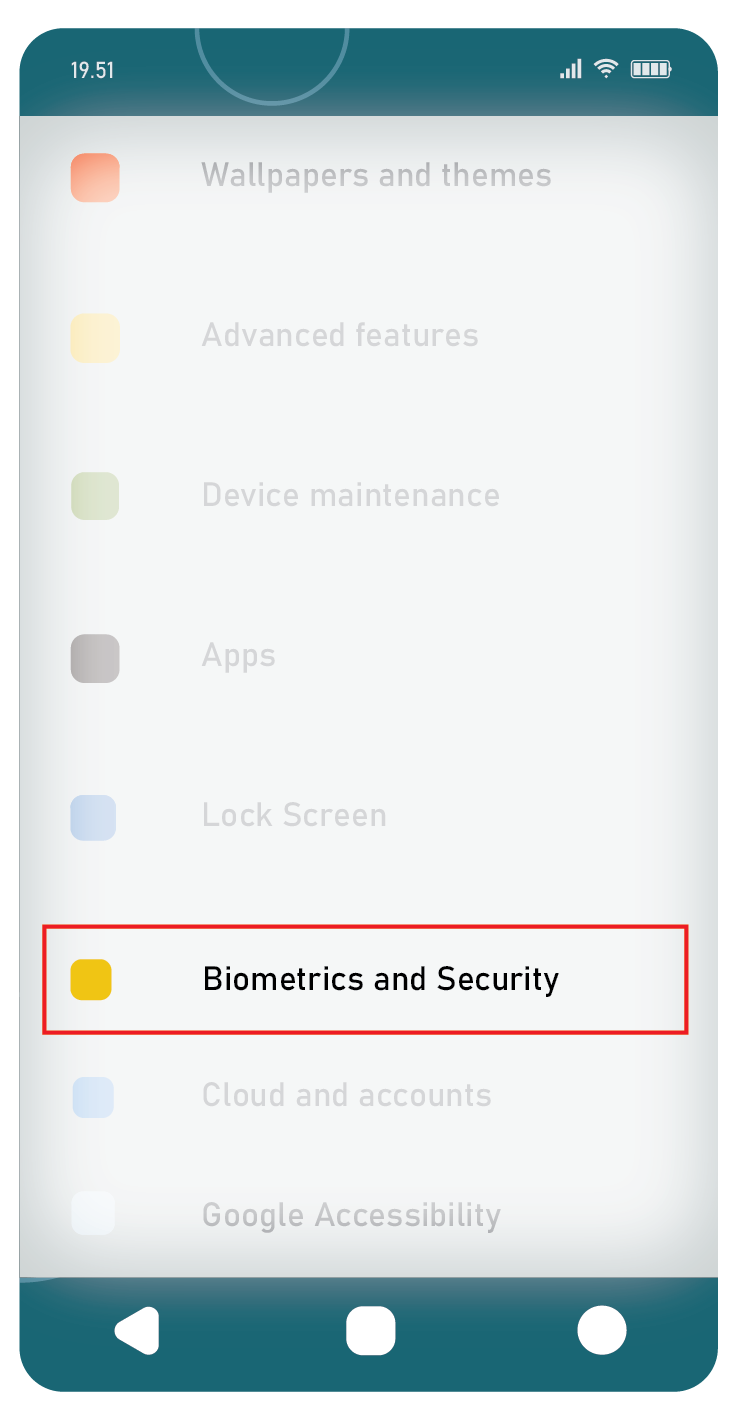Viewport: 736px width, 1413px height.
Task: Open Device maintenance settings
Action: 351,495
